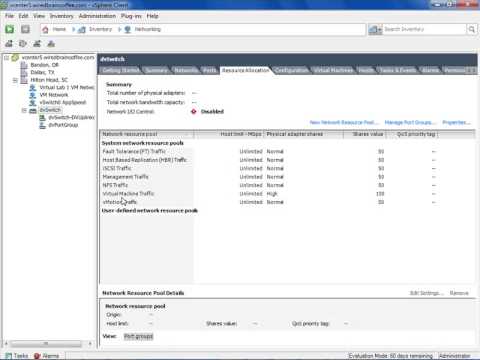
Task: Select the dvSwitch-DVUplinks port group
Action: click(71, 117)
